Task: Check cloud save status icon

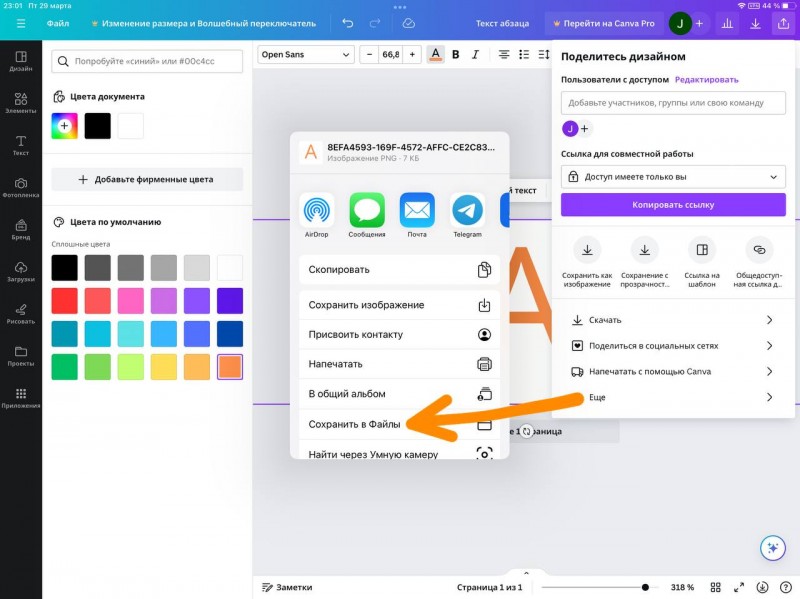Action: (x=408, y=23)
